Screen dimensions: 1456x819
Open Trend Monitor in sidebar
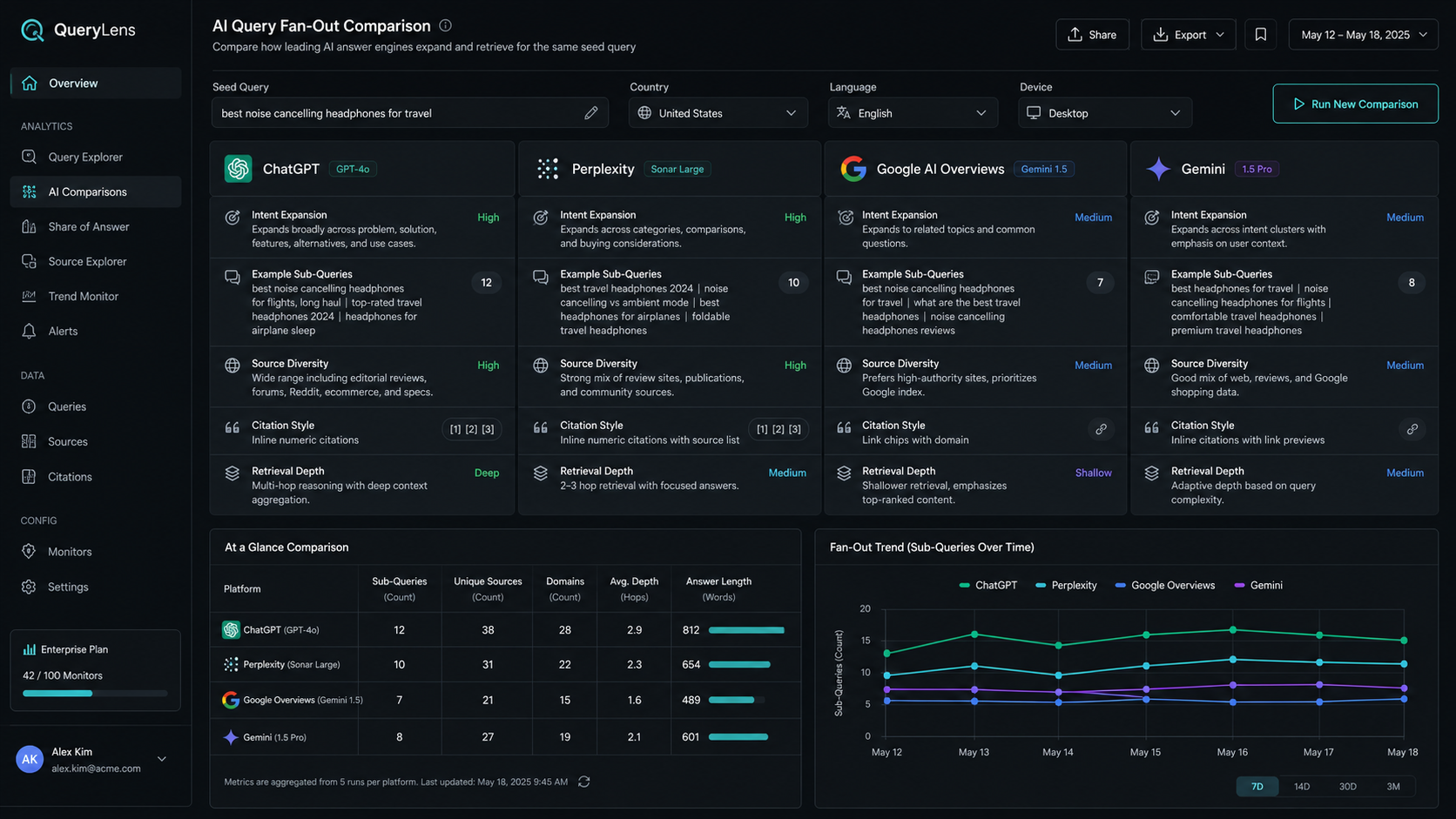coord(96,296)
